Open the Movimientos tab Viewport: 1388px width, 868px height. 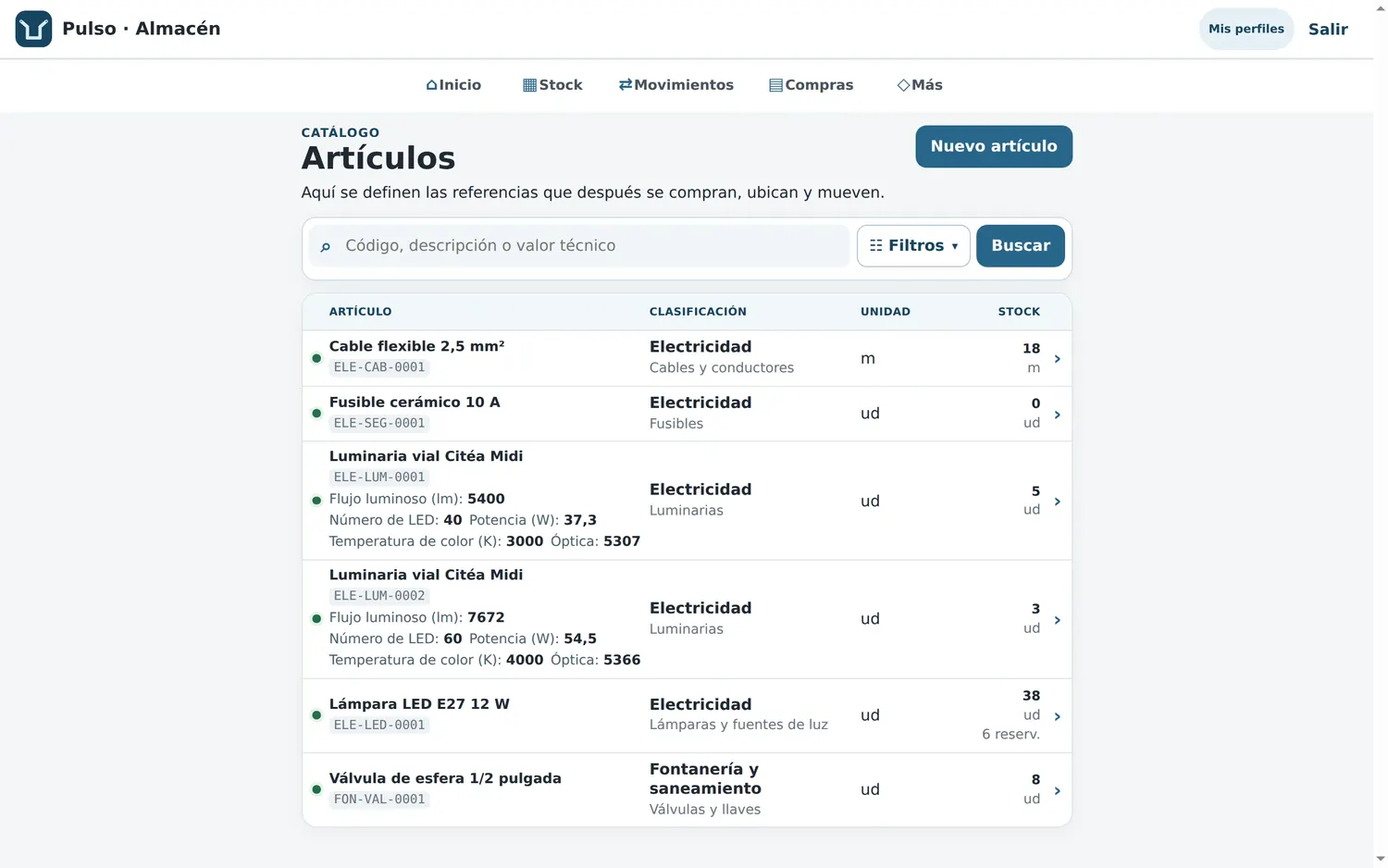point(676,85)
